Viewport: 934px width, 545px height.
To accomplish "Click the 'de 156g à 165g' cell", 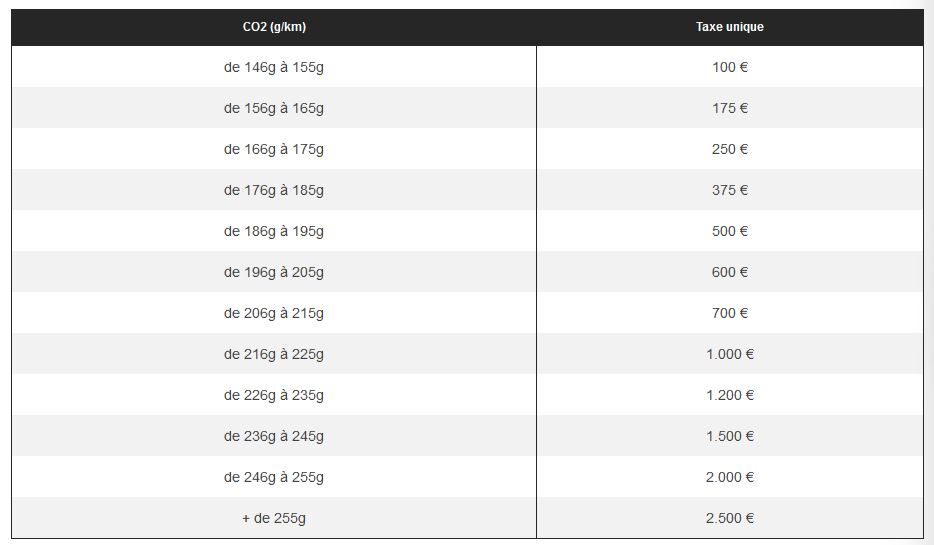I will click(x=274, y=108).
